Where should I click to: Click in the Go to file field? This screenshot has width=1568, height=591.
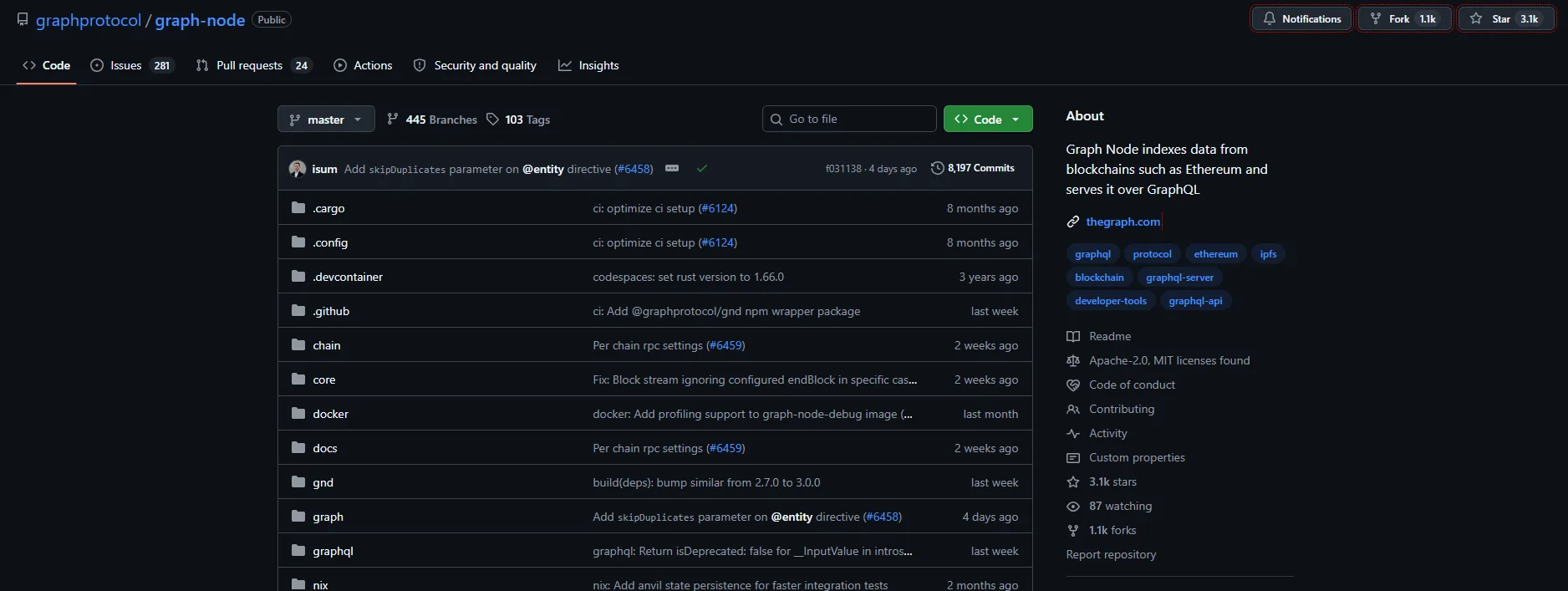(x=849, y=120)
